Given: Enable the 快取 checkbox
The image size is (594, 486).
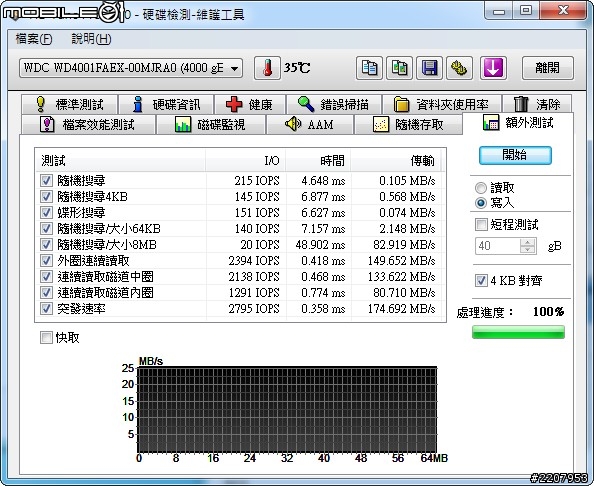Looking at the screenshot, I should [46, 337].
